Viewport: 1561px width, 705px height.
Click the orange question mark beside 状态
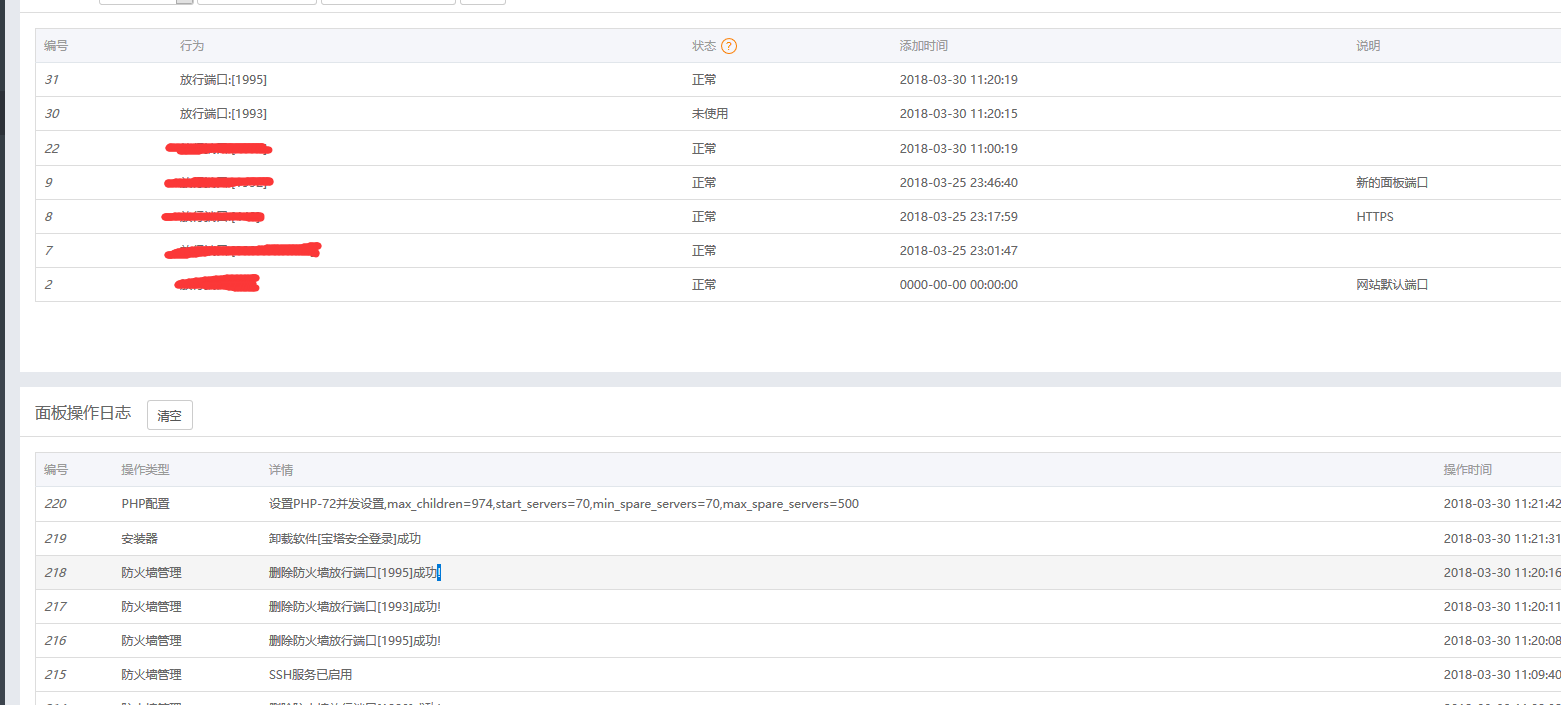pos(729,46)
